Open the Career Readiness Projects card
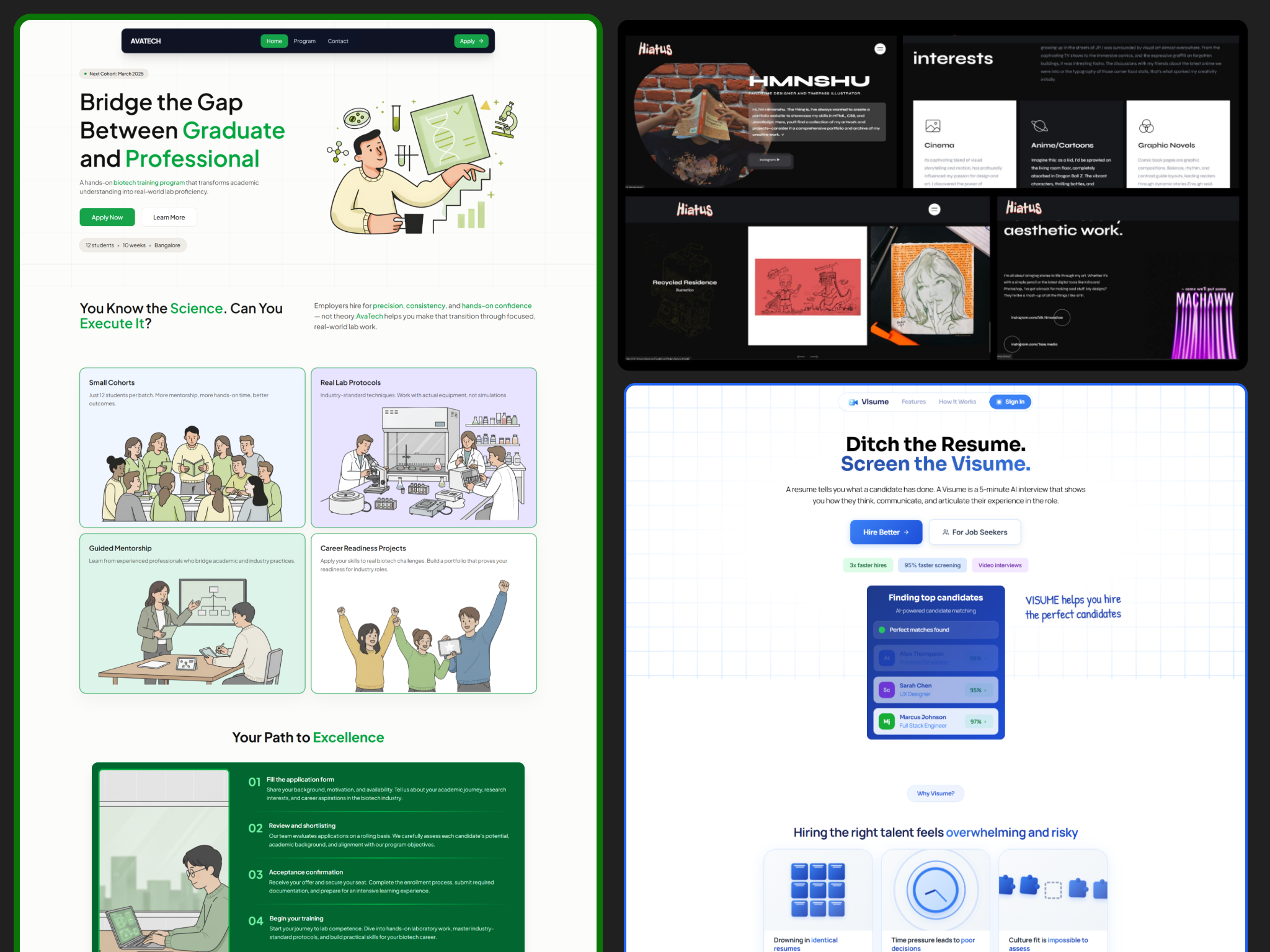Screen dimensions: 1270x952 tap(424, 614)
